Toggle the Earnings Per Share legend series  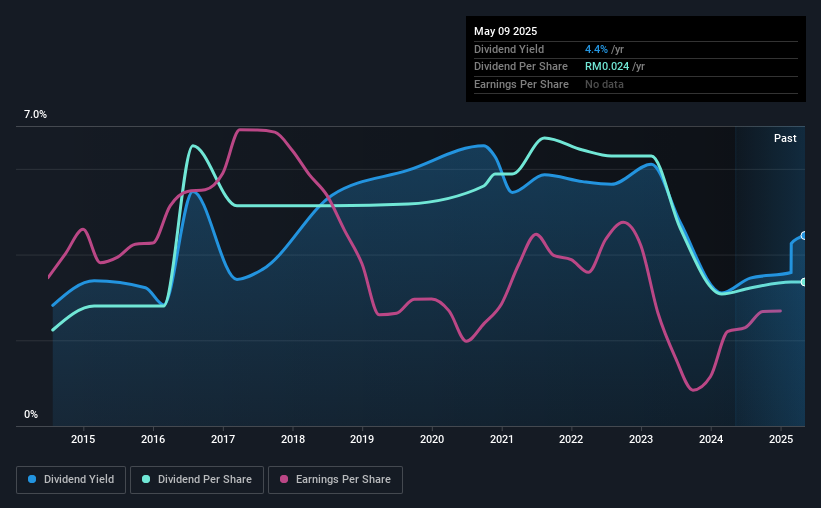pos(335,480)
